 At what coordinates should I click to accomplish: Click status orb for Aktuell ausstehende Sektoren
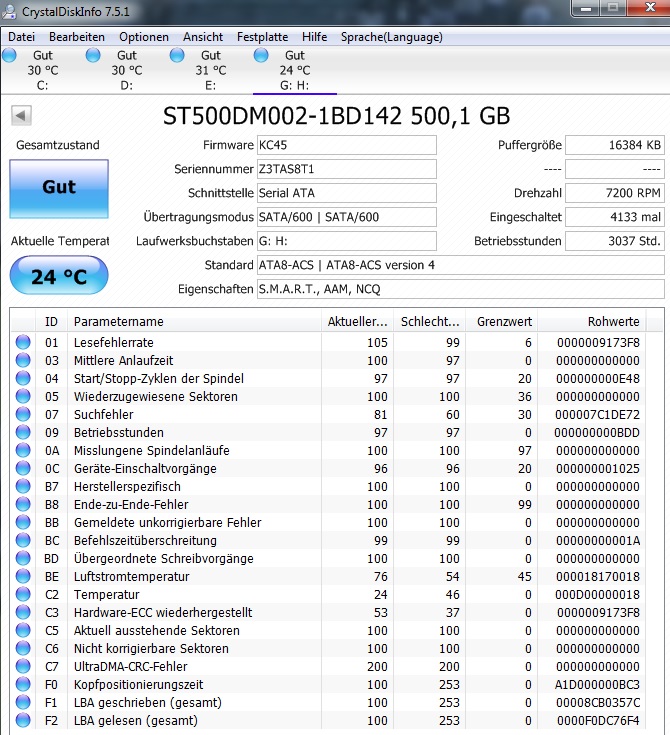coord(23,630)
